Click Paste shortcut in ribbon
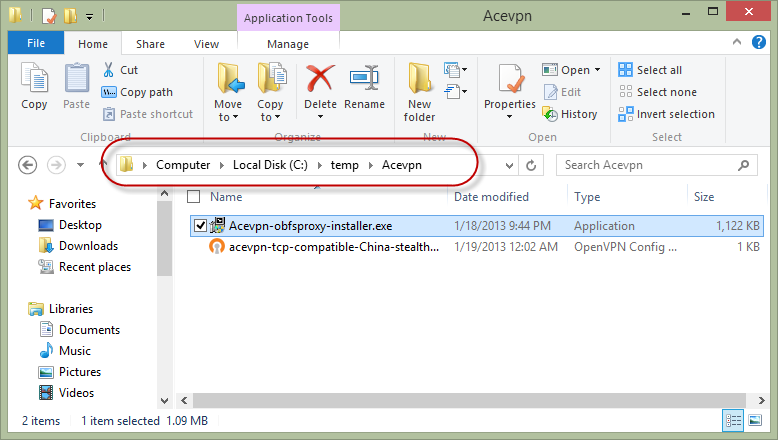This screenshot has height=440, width=778. point(147,114)
